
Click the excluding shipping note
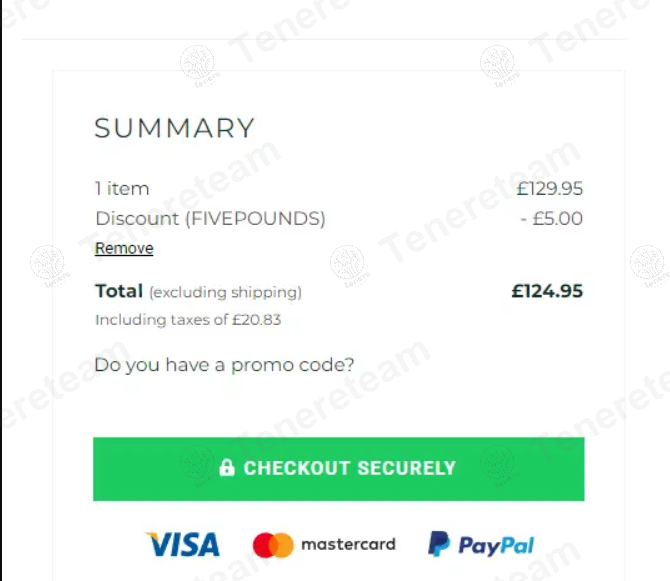pyautogui.click(x=225, y=292)
